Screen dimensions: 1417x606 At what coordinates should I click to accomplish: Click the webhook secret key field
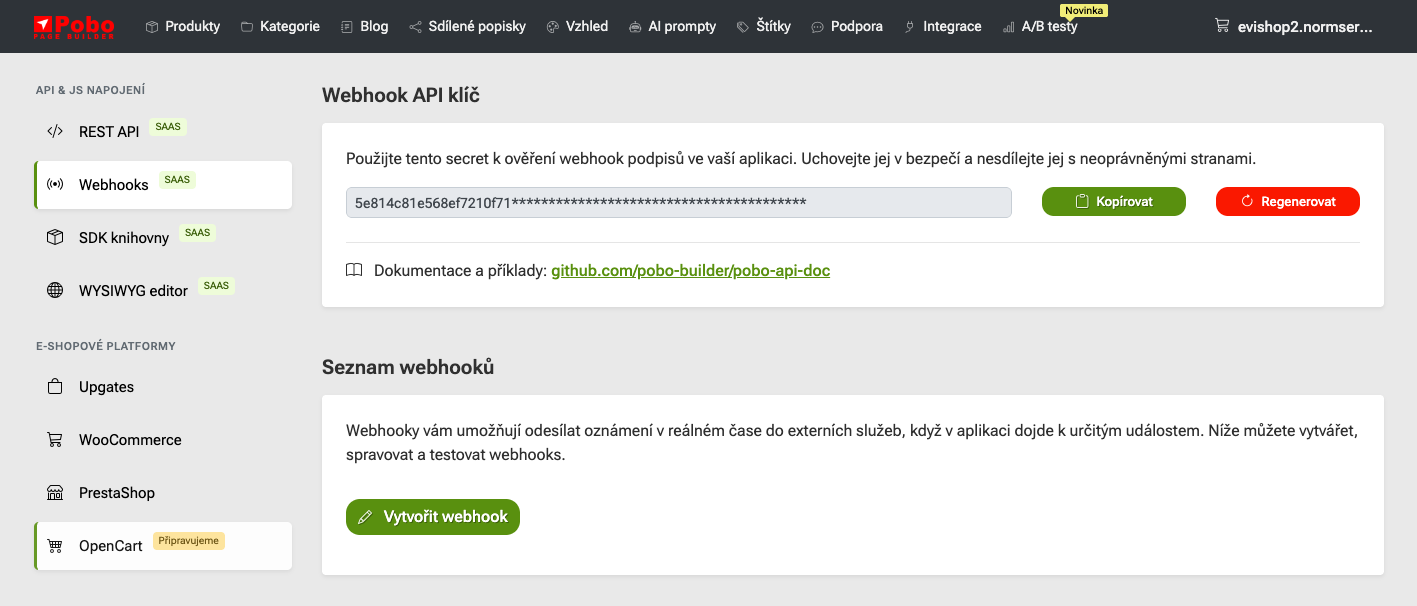[x=678, y=202]
